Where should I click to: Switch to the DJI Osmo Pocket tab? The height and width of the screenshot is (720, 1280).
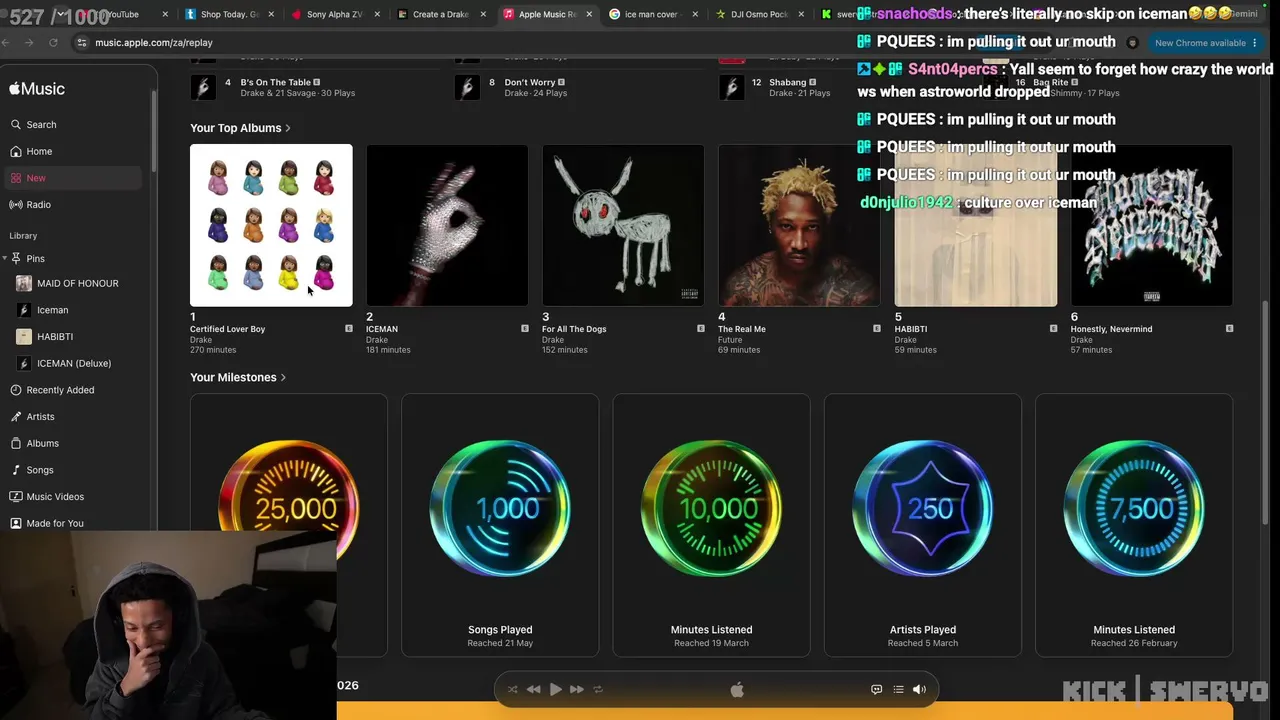point(757,14)
